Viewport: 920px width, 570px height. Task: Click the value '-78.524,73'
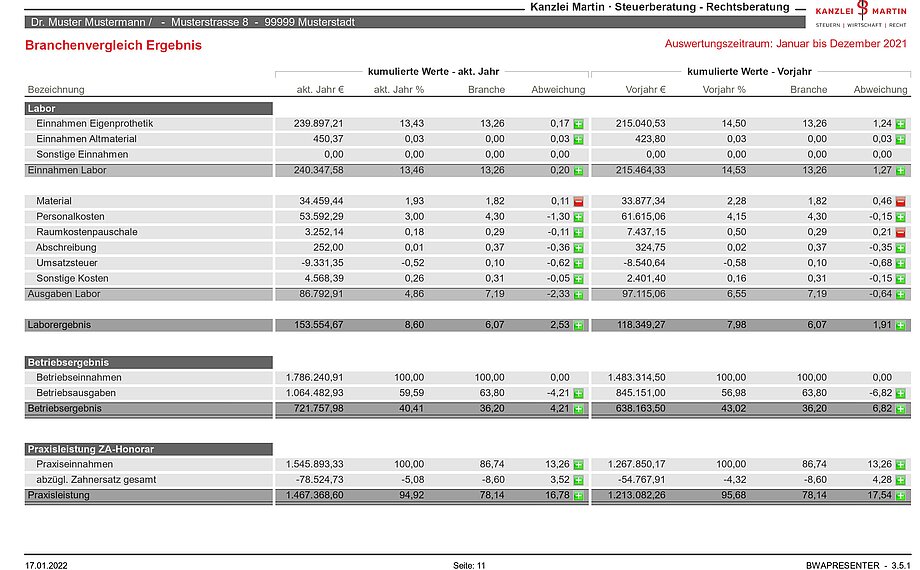(320, 480)
